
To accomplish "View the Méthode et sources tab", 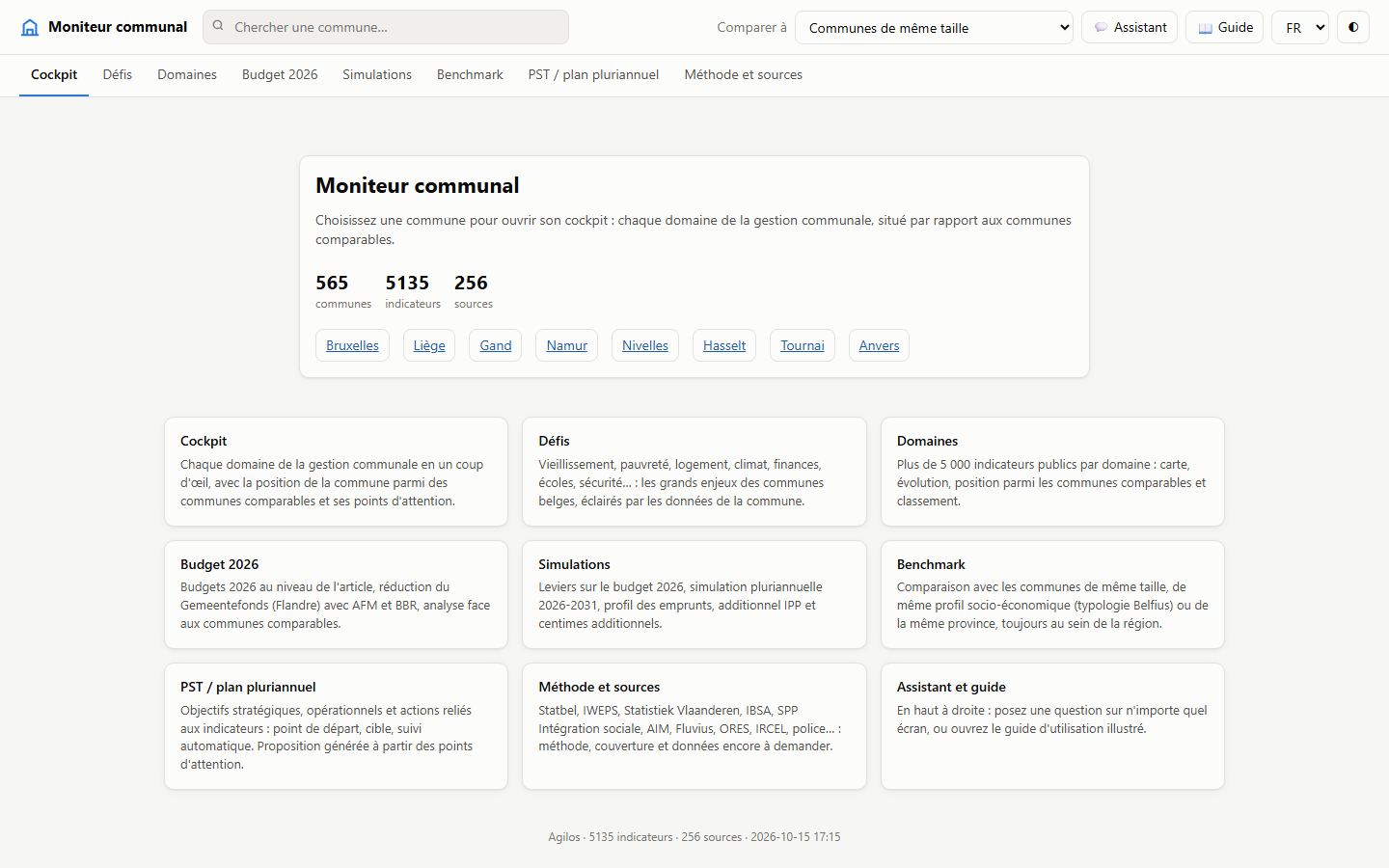I will click(743, 74).
